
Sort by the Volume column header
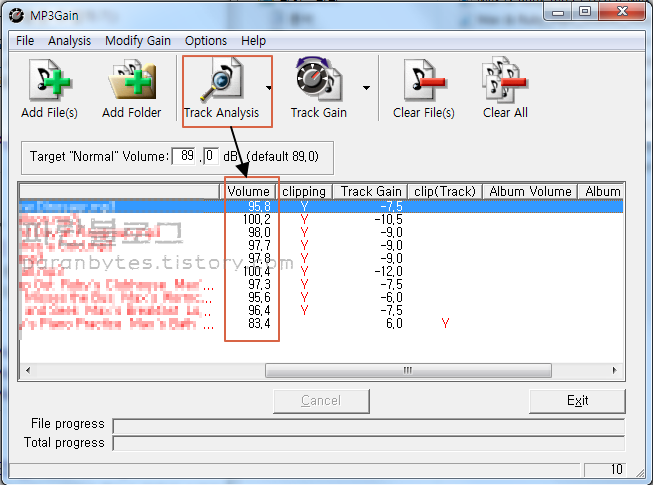[248, 192]
